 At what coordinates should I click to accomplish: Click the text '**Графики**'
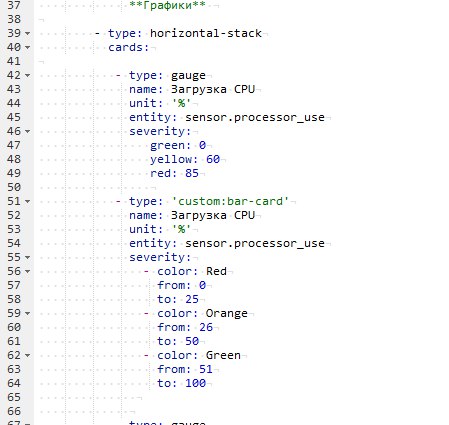pos(167,5)
